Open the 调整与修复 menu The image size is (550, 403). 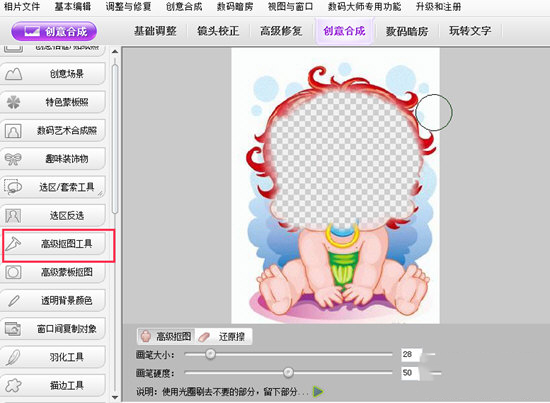tap(128, 7)
